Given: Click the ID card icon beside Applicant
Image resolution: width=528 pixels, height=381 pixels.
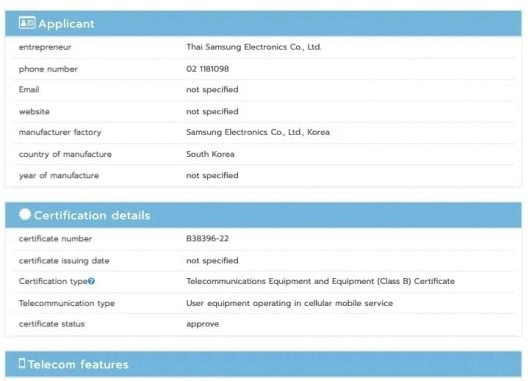Looking at the screenshot, I should [27, 23].
